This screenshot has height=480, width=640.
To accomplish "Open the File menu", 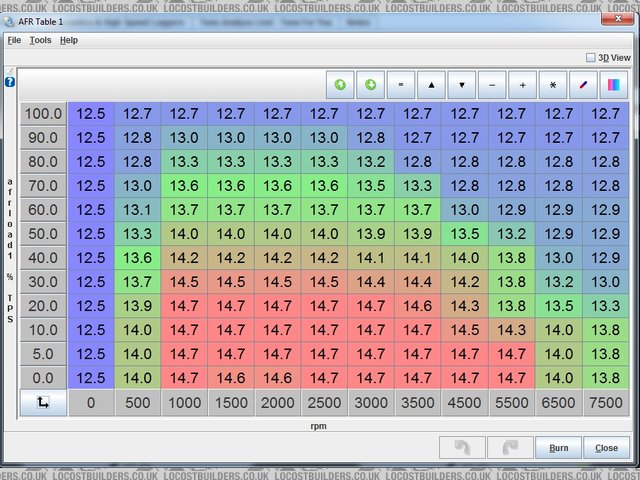I will (x=14, y=40).
